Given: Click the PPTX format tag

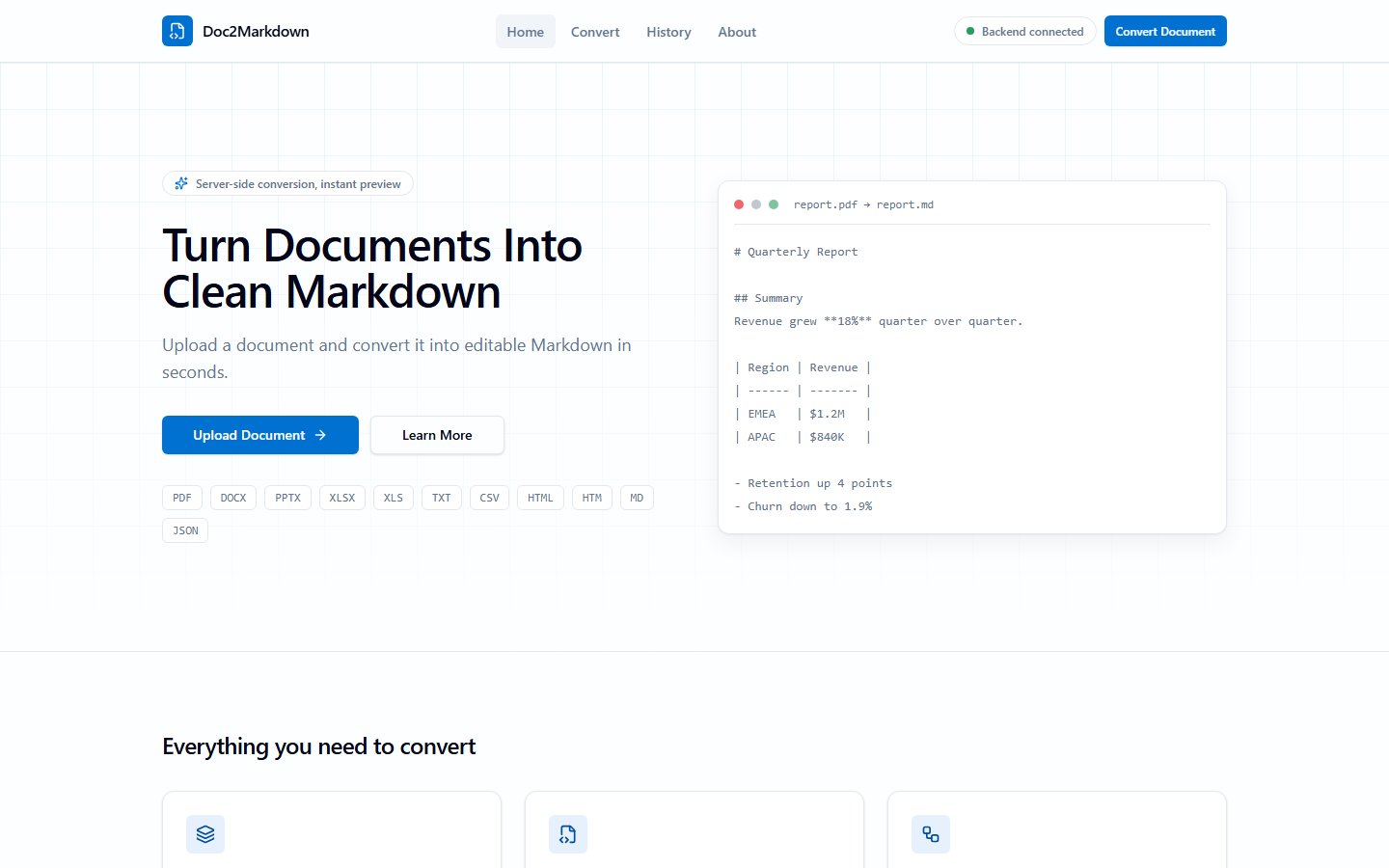Looking at the screenshot, I should [x=287, y=498].
